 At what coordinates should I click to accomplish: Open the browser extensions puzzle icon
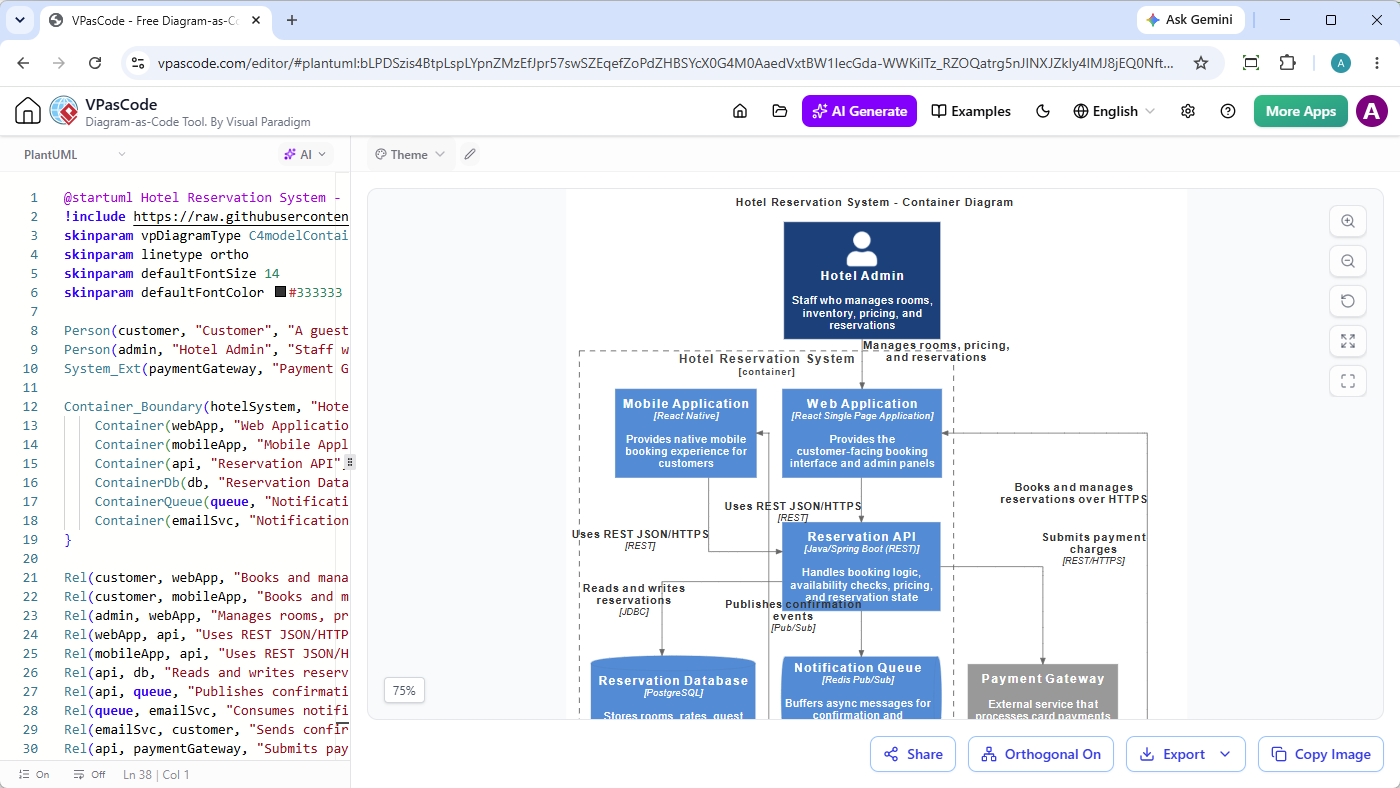[1287, 63]
